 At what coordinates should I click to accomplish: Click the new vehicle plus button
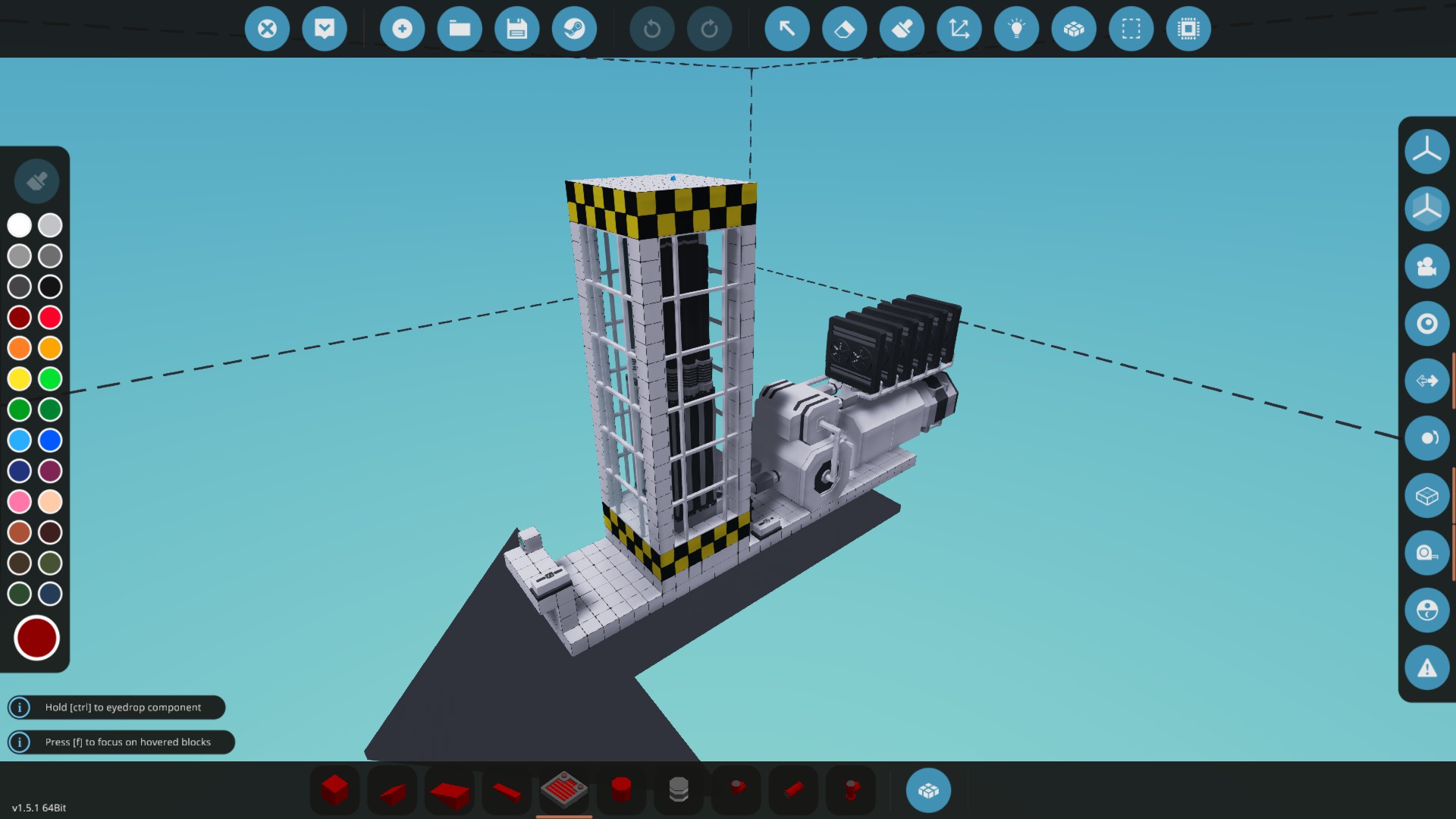tap(402, 29)
